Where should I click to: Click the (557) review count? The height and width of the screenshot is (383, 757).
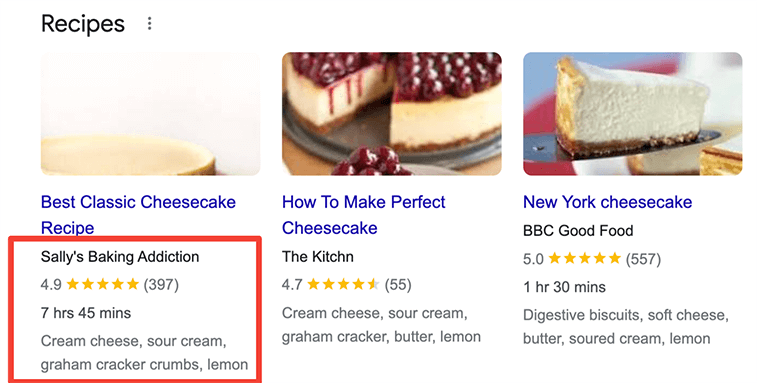(x=643, y=259)
